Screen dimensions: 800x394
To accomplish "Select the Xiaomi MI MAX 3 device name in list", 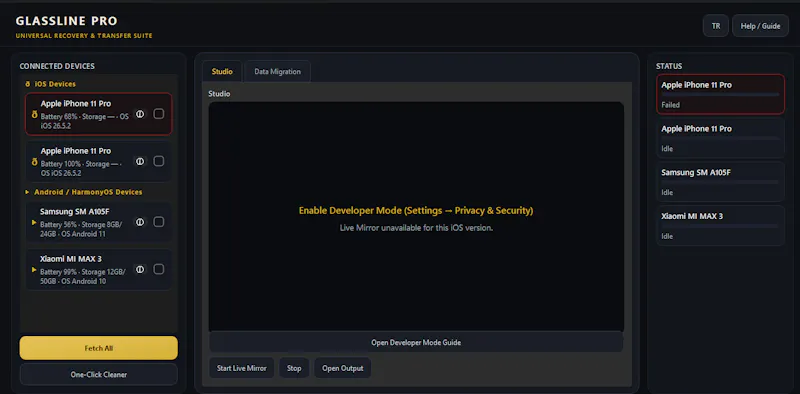I will click(x=70, y=259).
